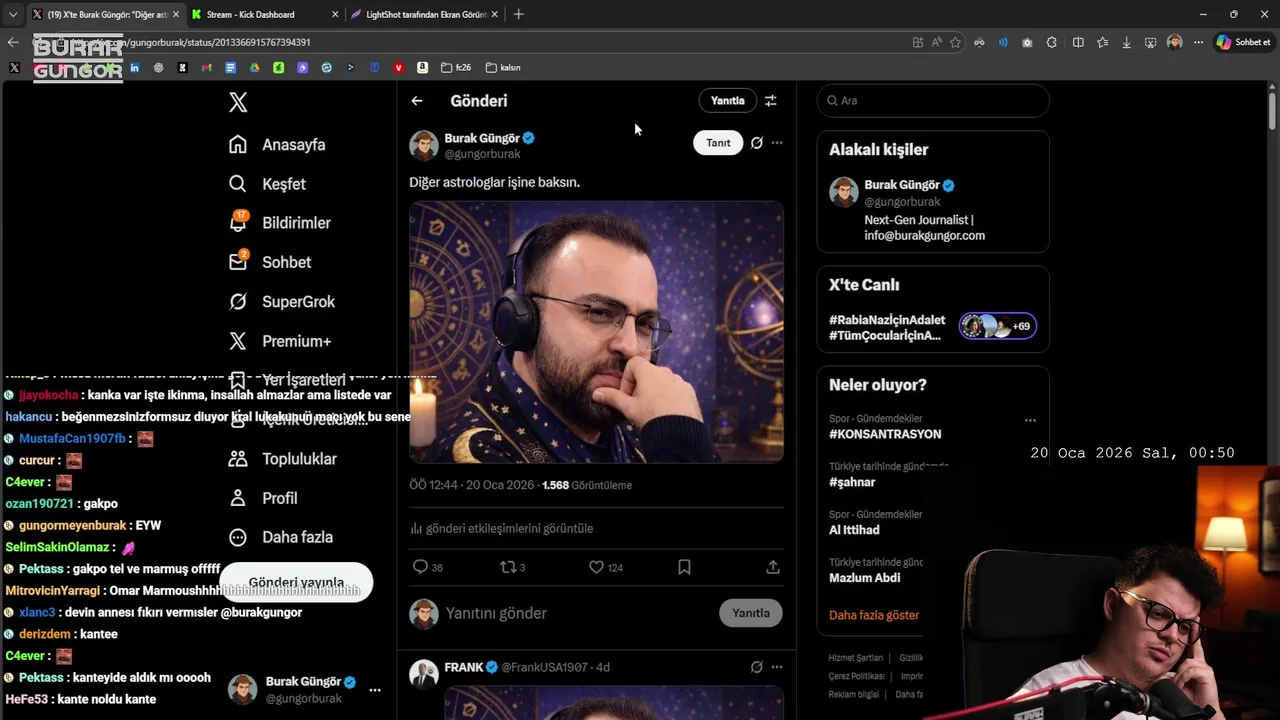Open Topluluklar communities in sidebar
1280x720 pixels.
(x=283, y=459)
